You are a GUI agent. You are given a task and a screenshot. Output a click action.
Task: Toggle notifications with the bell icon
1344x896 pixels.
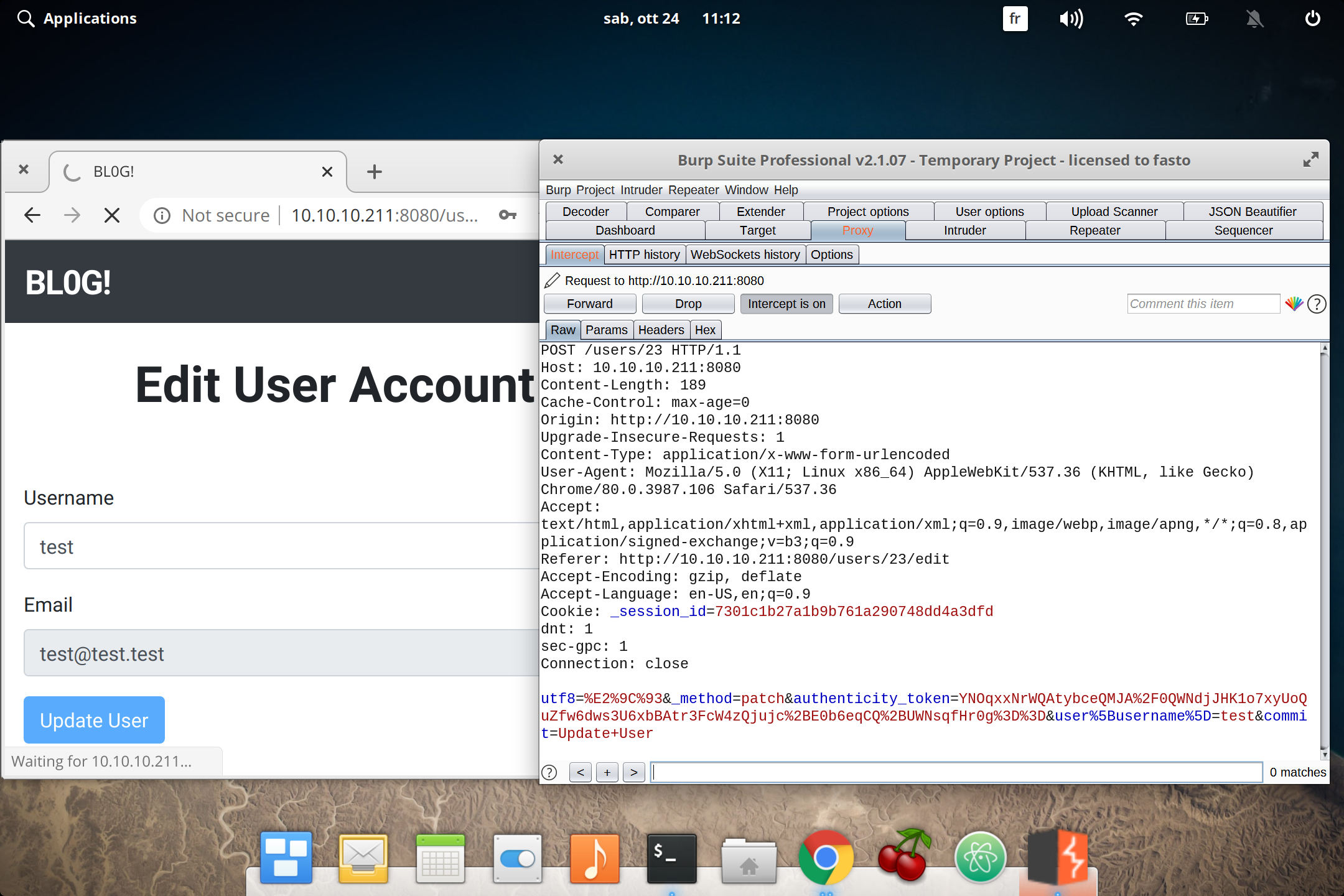point(1255,19)
